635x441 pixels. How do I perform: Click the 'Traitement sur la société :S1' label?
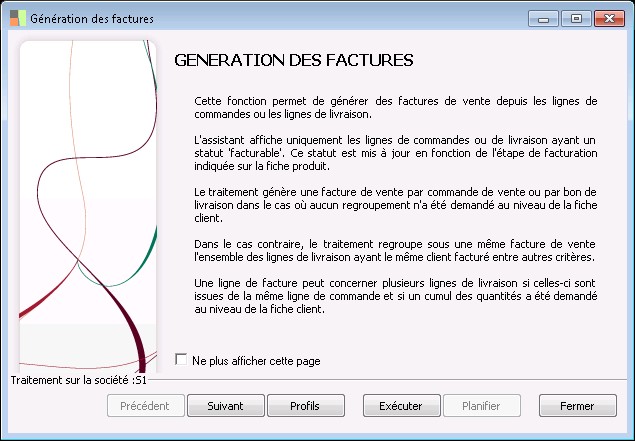(78, 380)
